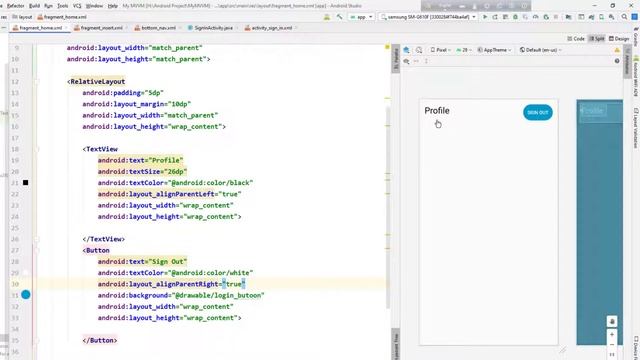
Task: Open the Window menu
Action: tap(94, 6)
